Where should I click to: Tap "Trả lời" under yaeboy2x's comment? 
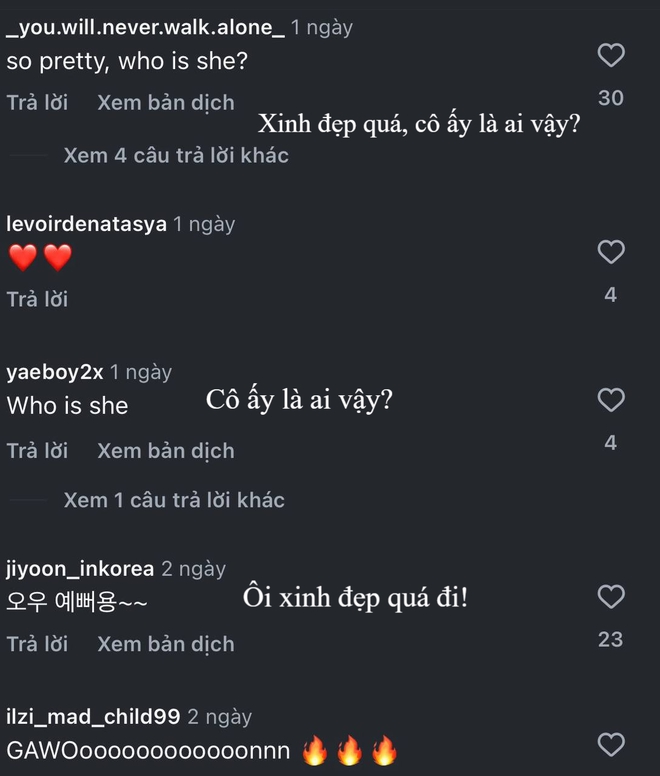click(37, 451)
